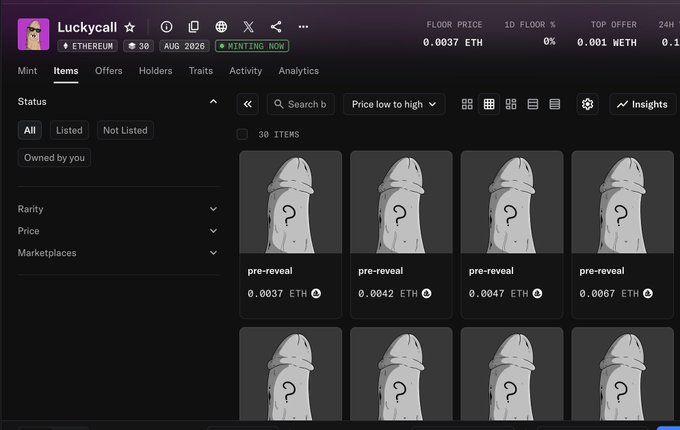Switch to the Mint tab

coord(27,71)
